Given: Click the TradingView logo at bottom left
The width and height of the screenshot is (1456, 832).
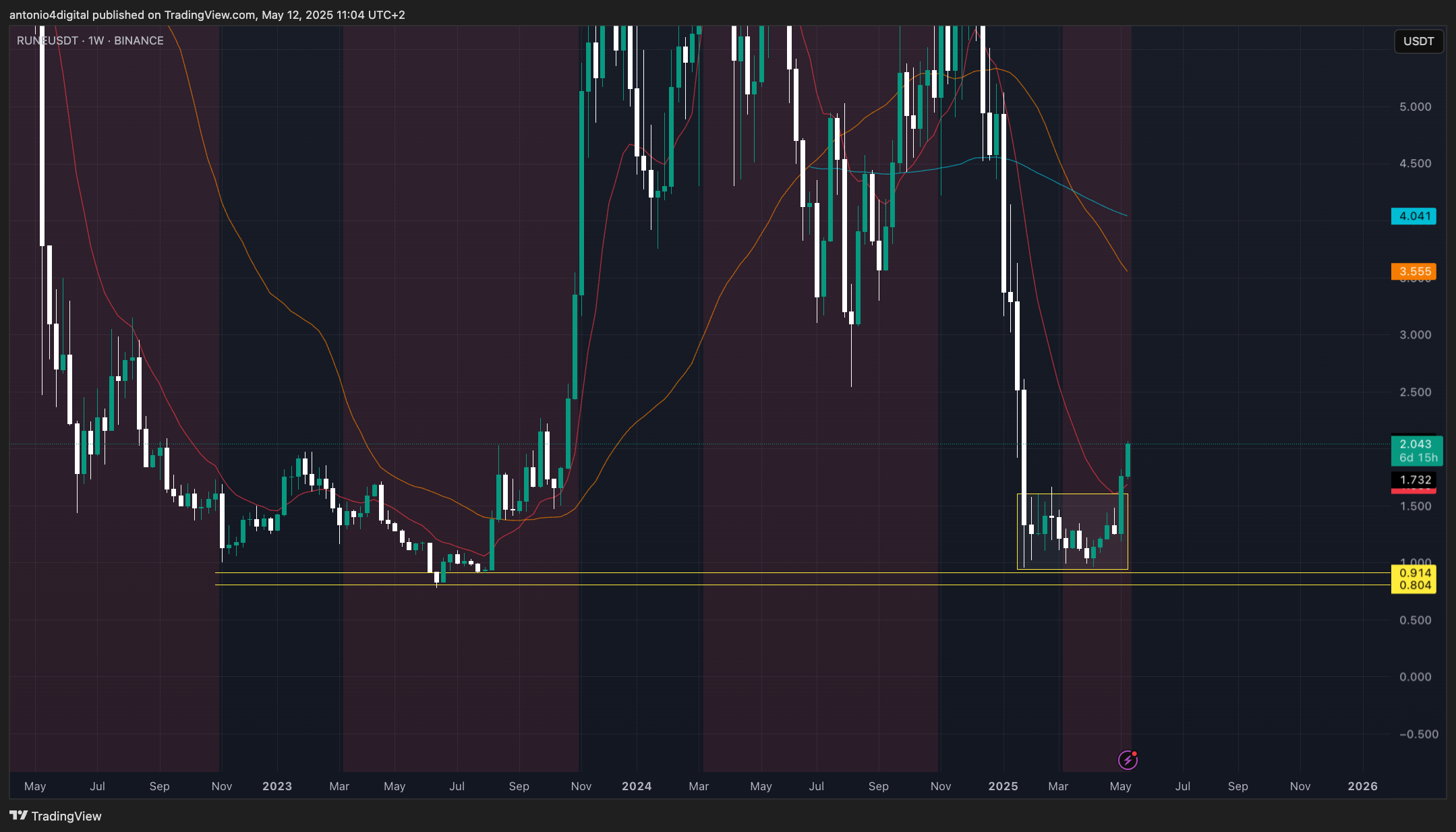Looking at the screenshot, I should coord(56,816).
